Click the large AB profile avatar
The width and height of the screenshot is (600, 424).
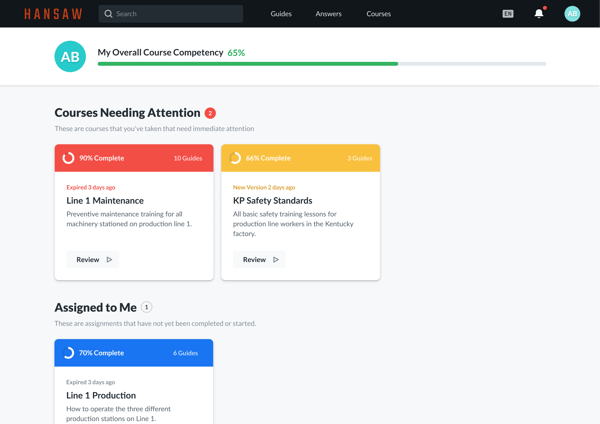(70, 57)
